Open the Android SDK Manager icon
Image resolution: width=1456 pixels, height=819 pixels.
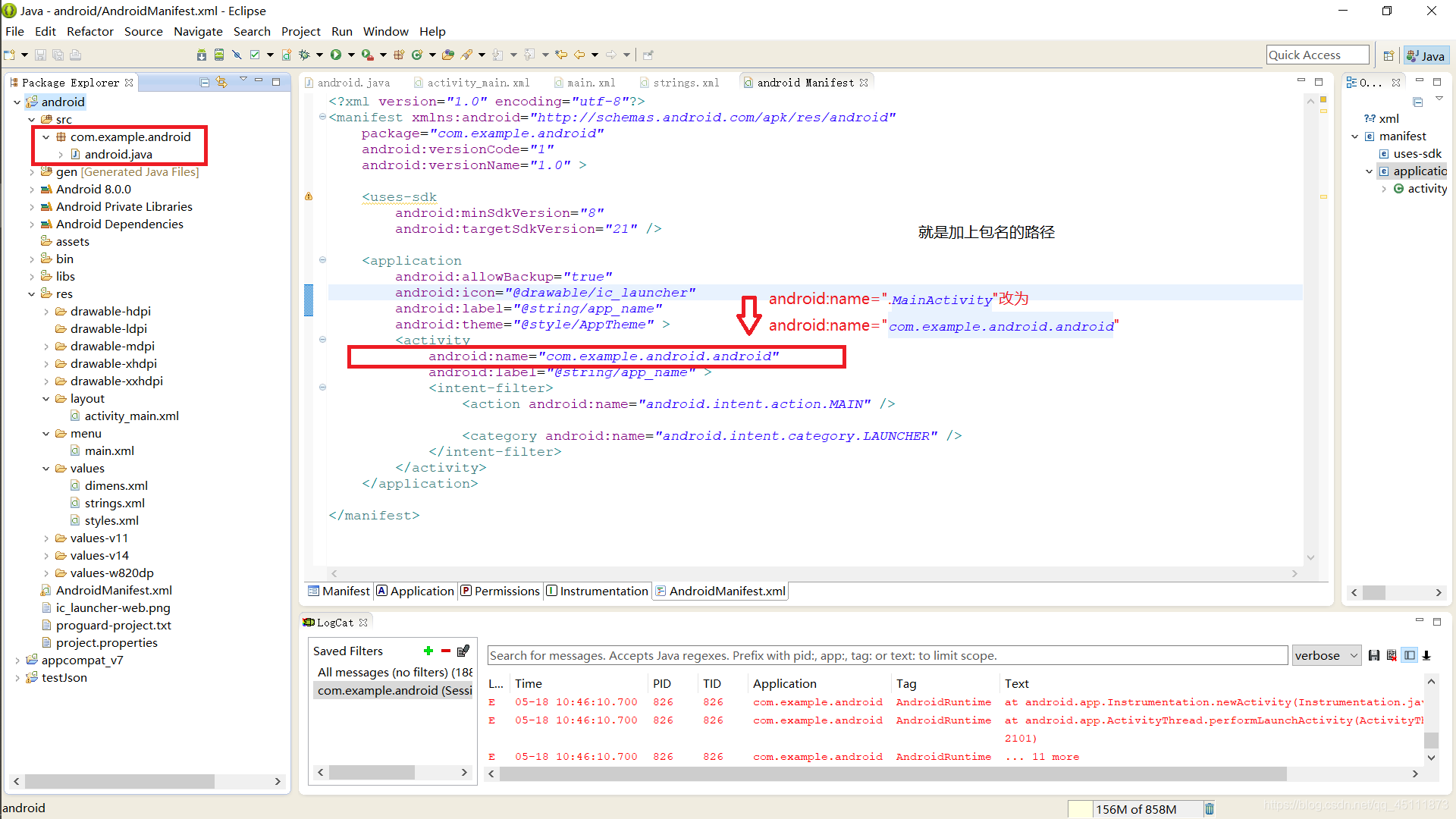point(201,55)
